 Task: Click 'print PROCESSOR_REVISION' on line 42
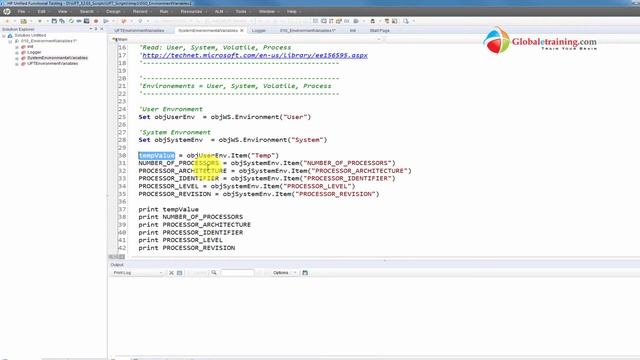click(x=187, y=248)
